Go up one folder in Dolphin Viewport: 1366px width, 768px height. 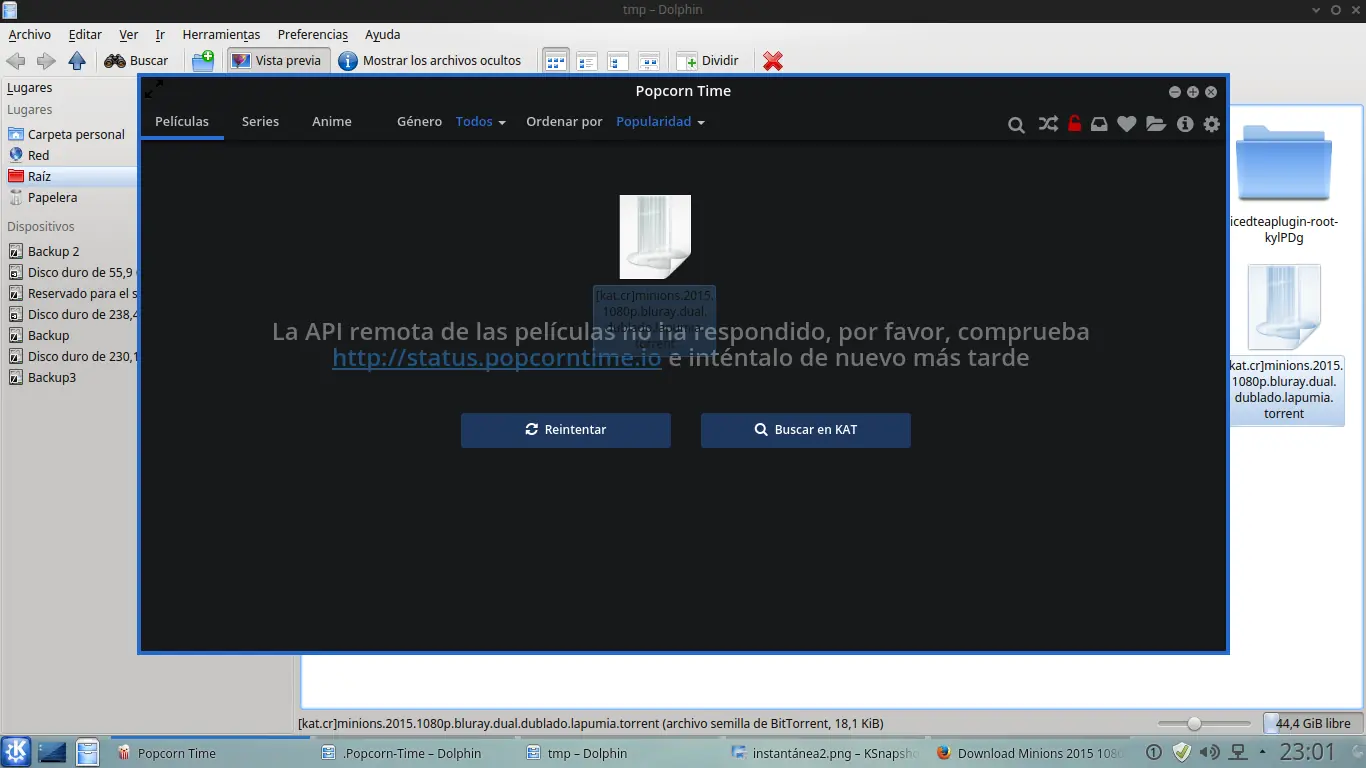[x=77, y=61]
